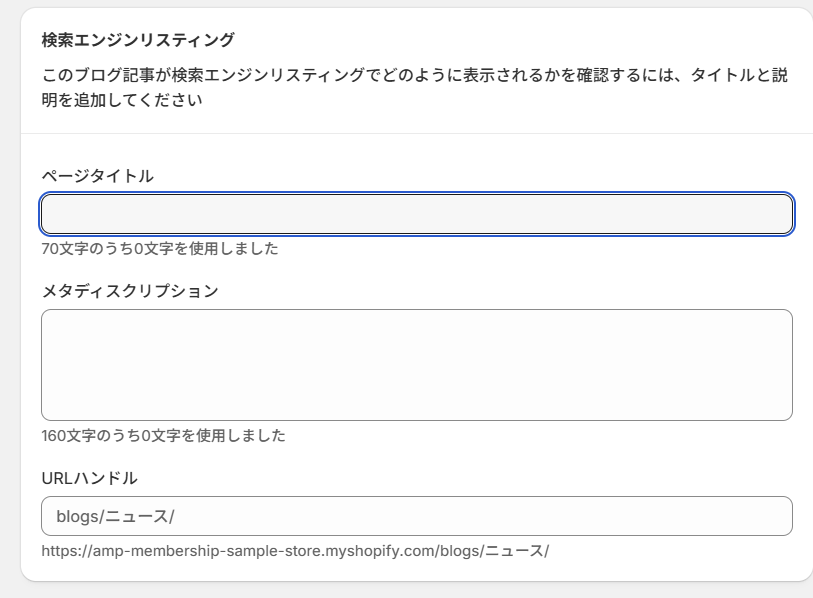Click the ページタイトル input field
This screenshot has width=813, height=598.
coord(416,214)
